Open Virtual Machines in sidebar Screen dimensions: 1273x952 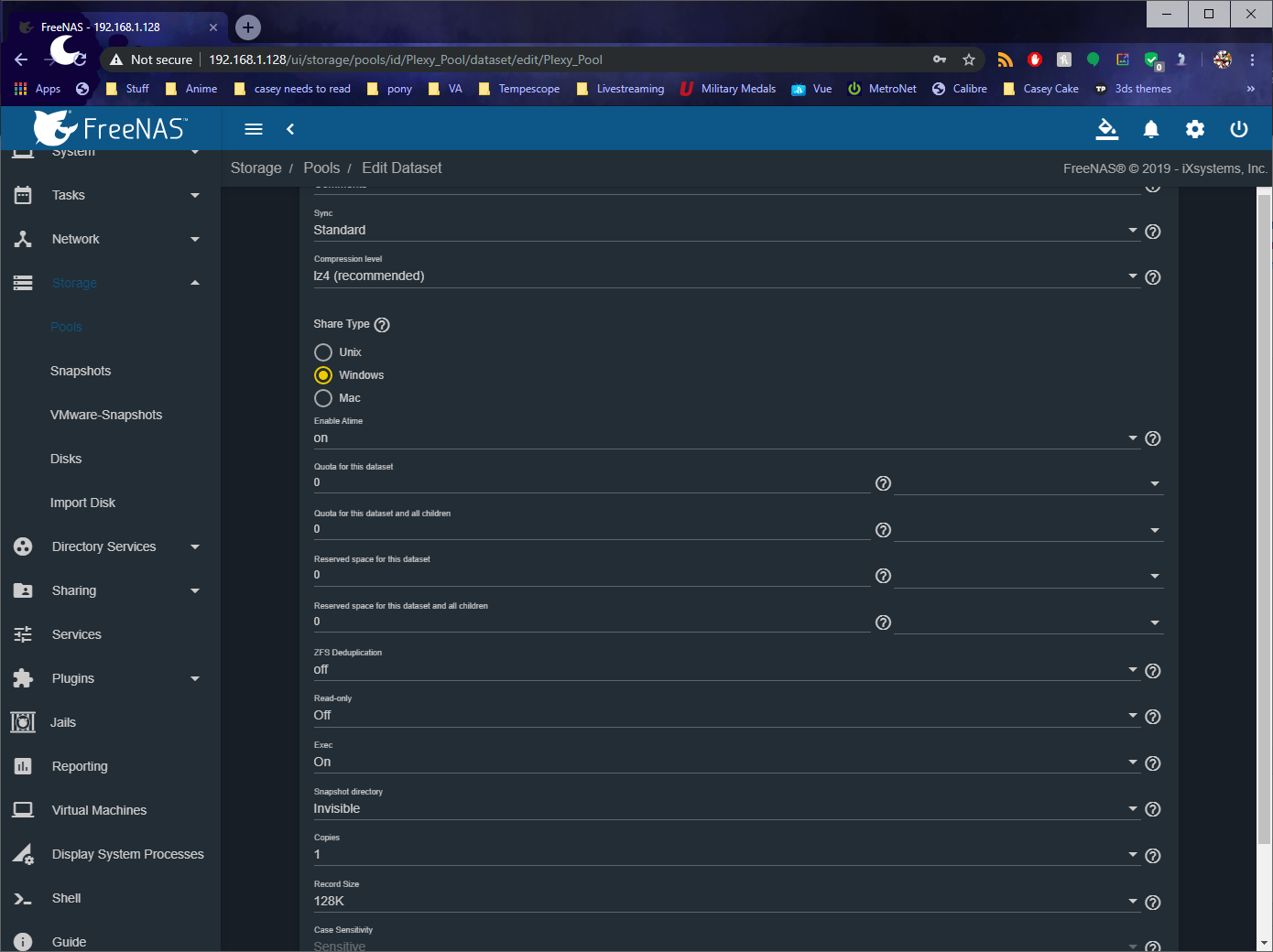click(99, 810)
